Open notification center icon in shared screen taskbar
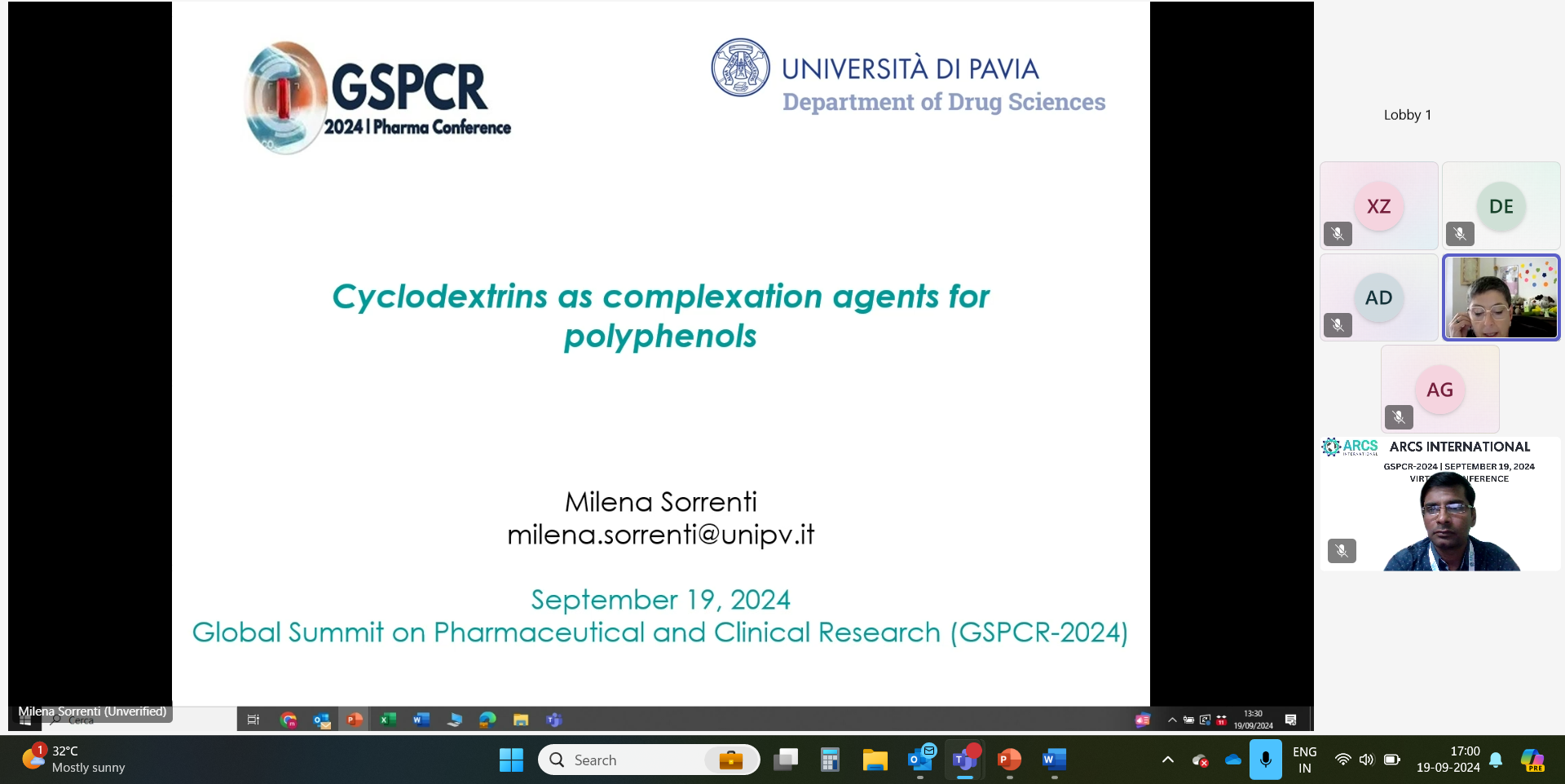The width and height of the screenshot is (1565, 784). point(1290,720)
